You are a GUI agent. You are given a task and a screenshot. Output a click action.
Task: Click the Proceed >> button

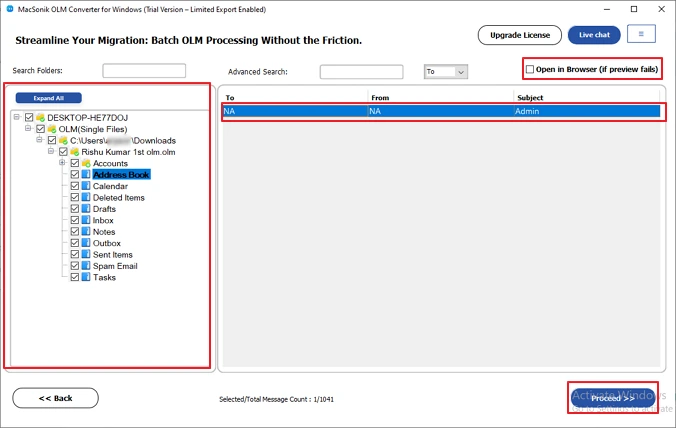[613, 398]
